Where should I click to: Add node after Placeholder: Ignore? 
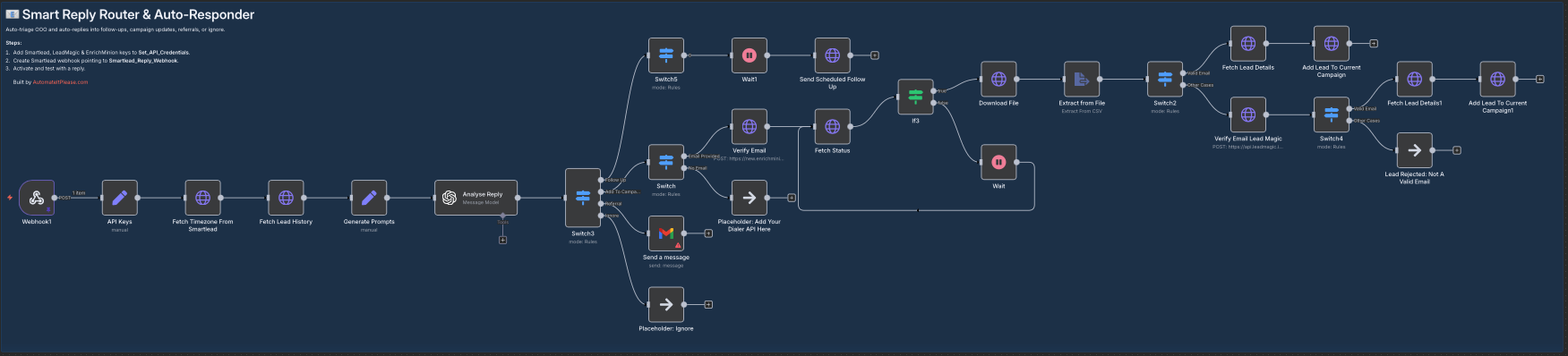(x=708, y=304)
